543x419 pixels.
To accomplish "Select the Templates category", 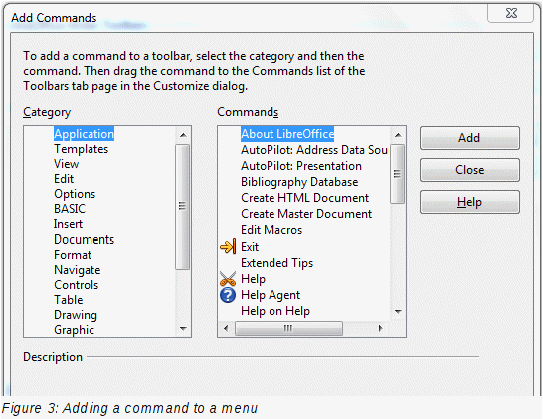I will click(81, 149).
